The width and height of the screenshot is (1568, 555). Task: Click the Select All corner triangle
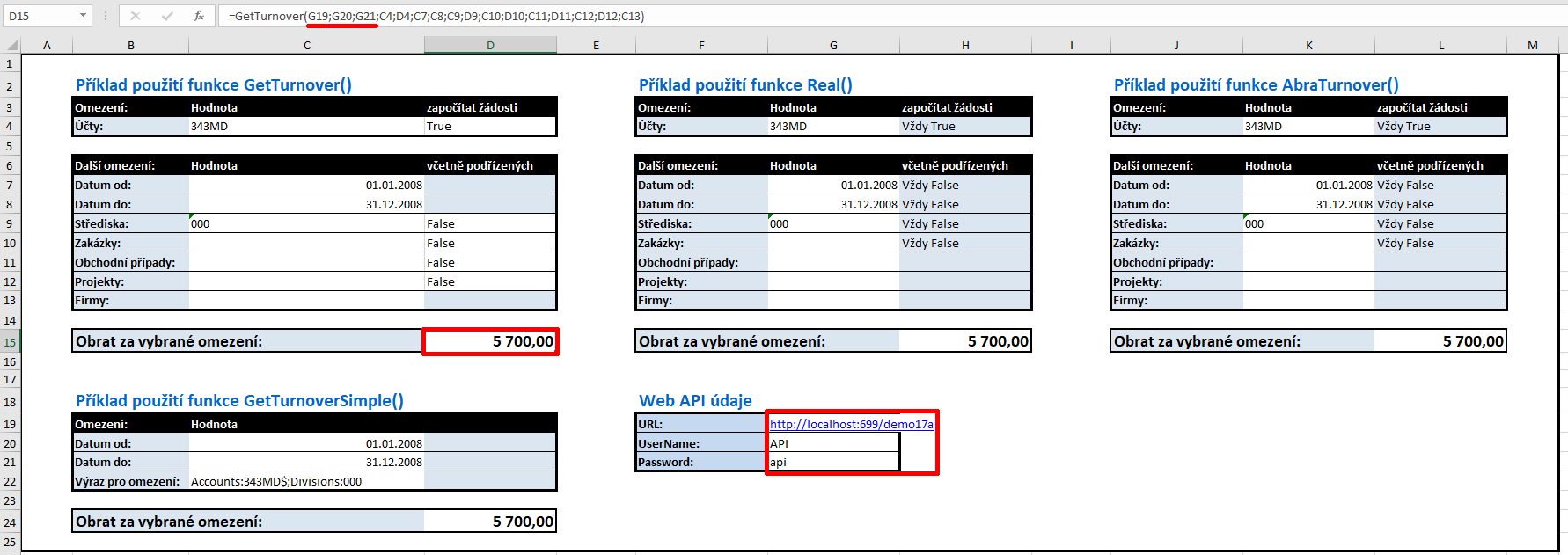(x=11, y=45)
